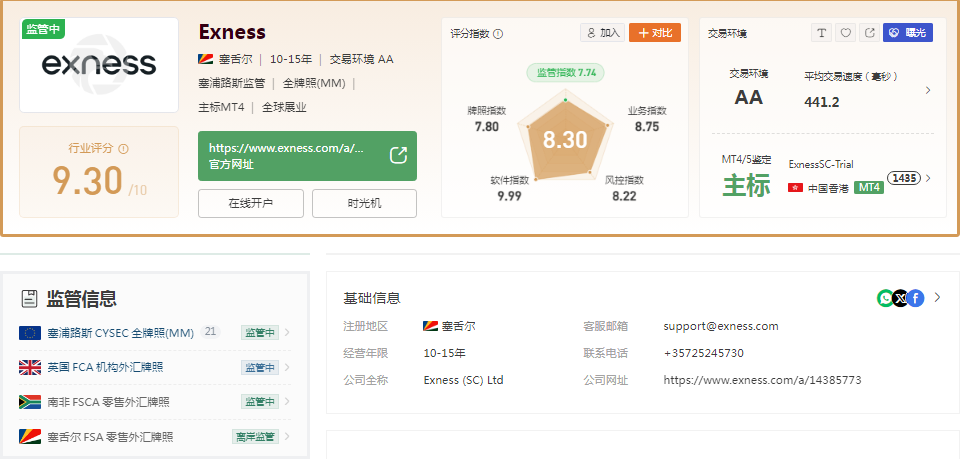Click the 风控指数 8.22 score
This screenshot has height=459, width=960.
pyautogui.click(x=624, y=196)
